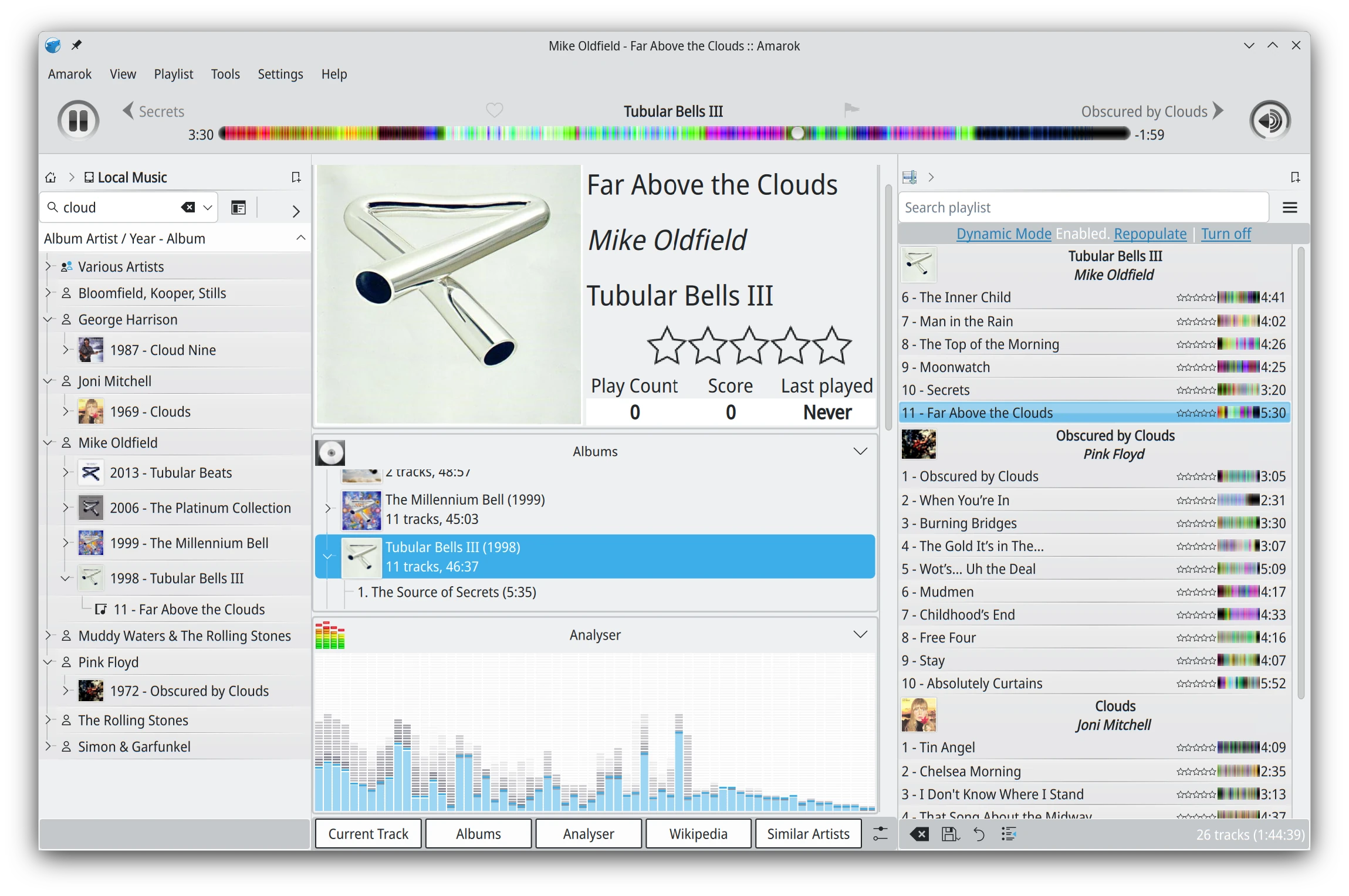Click the flag position marker icon
The image size is (1349, 896).
(851, 109)
